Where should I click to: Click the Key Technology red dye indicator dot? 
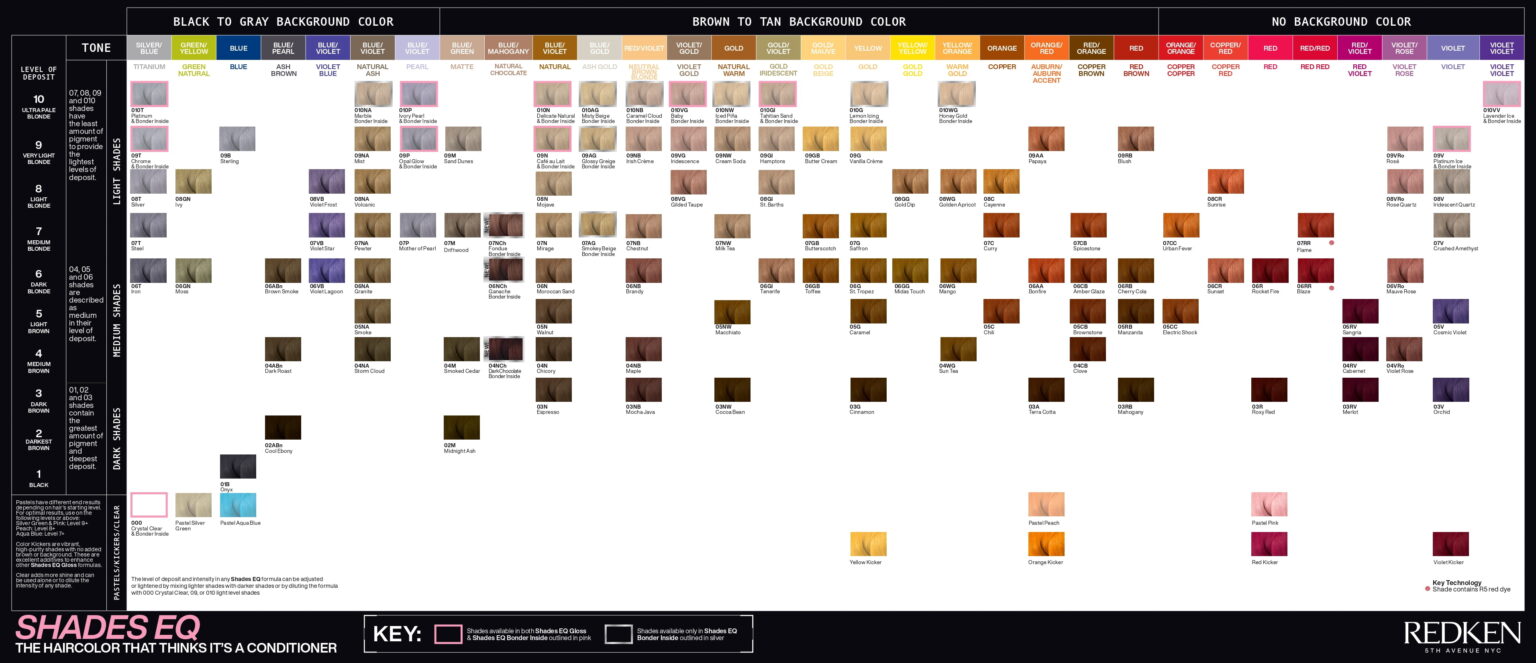tap(1427, 589)
